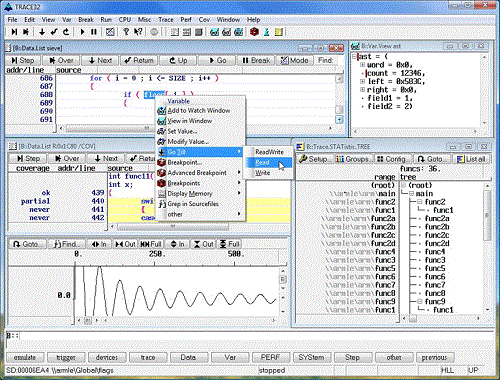Open the Perf menu
Screen dimensions: 500x380
tap(186, 20)
